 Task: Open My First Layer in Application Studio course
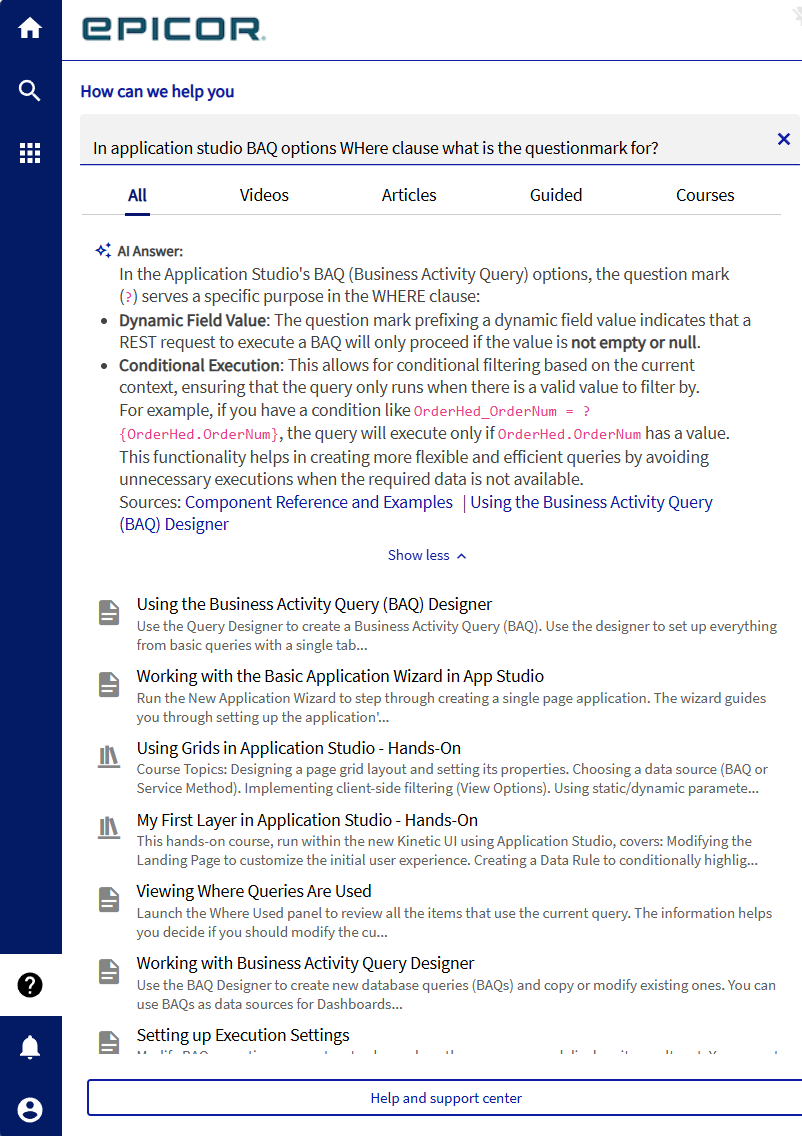tap(307, 820)
